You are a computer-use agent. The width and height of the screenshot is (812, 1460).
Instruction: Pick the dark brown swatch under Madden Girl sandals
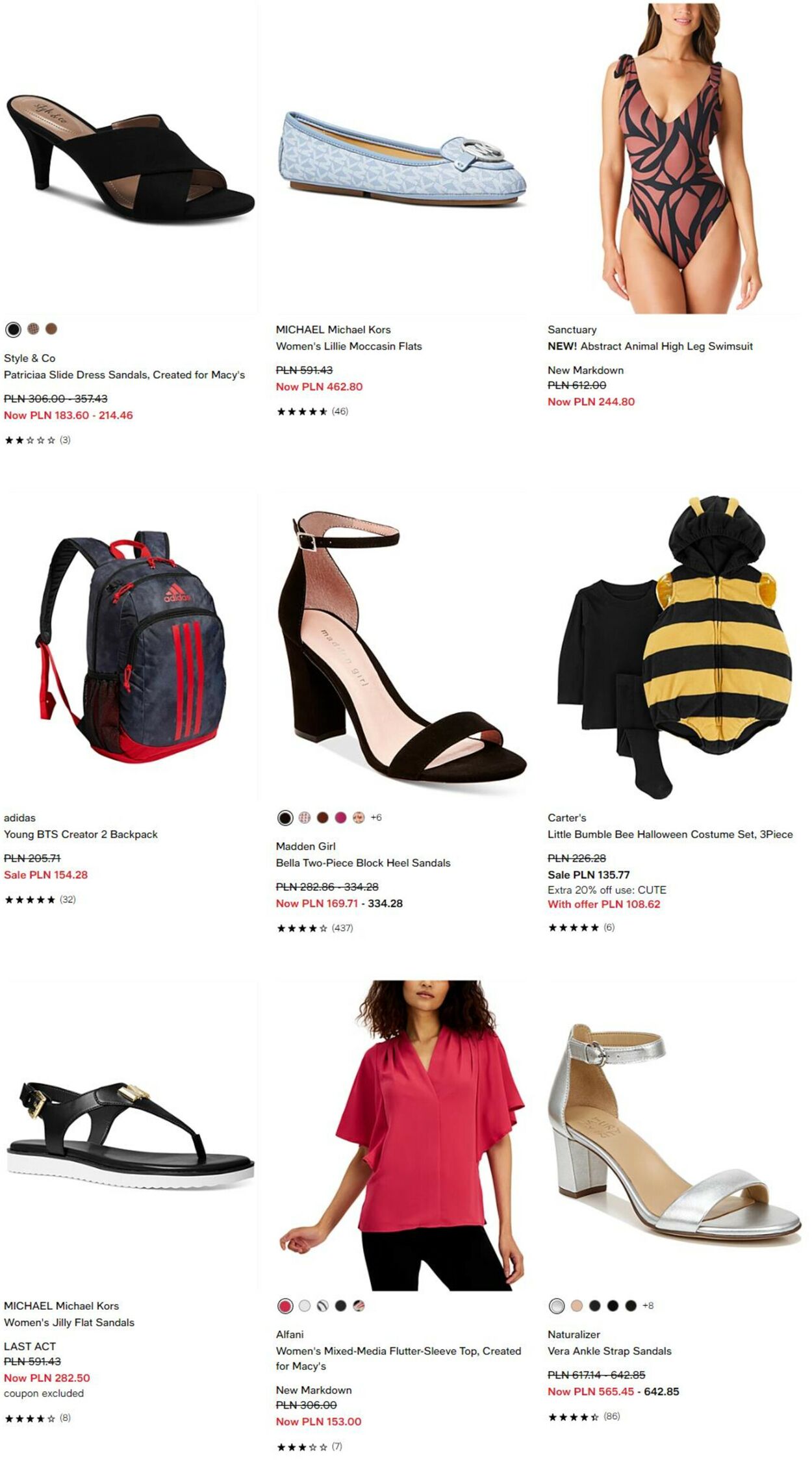[x=322, y=817]
